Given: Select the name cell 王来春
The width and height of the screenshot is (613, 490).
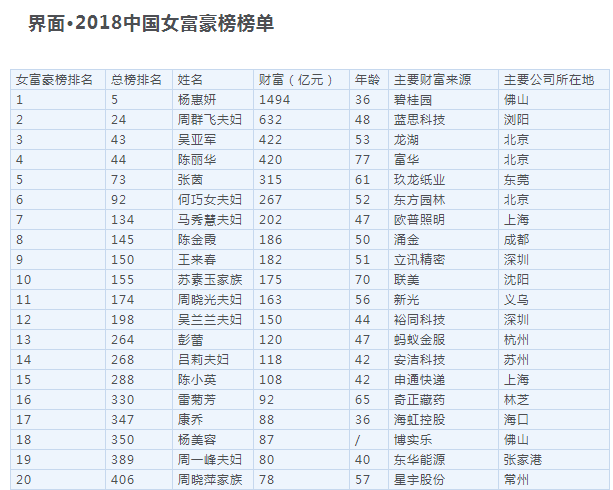Looking at the screenshot, I should tap(197, 260).
